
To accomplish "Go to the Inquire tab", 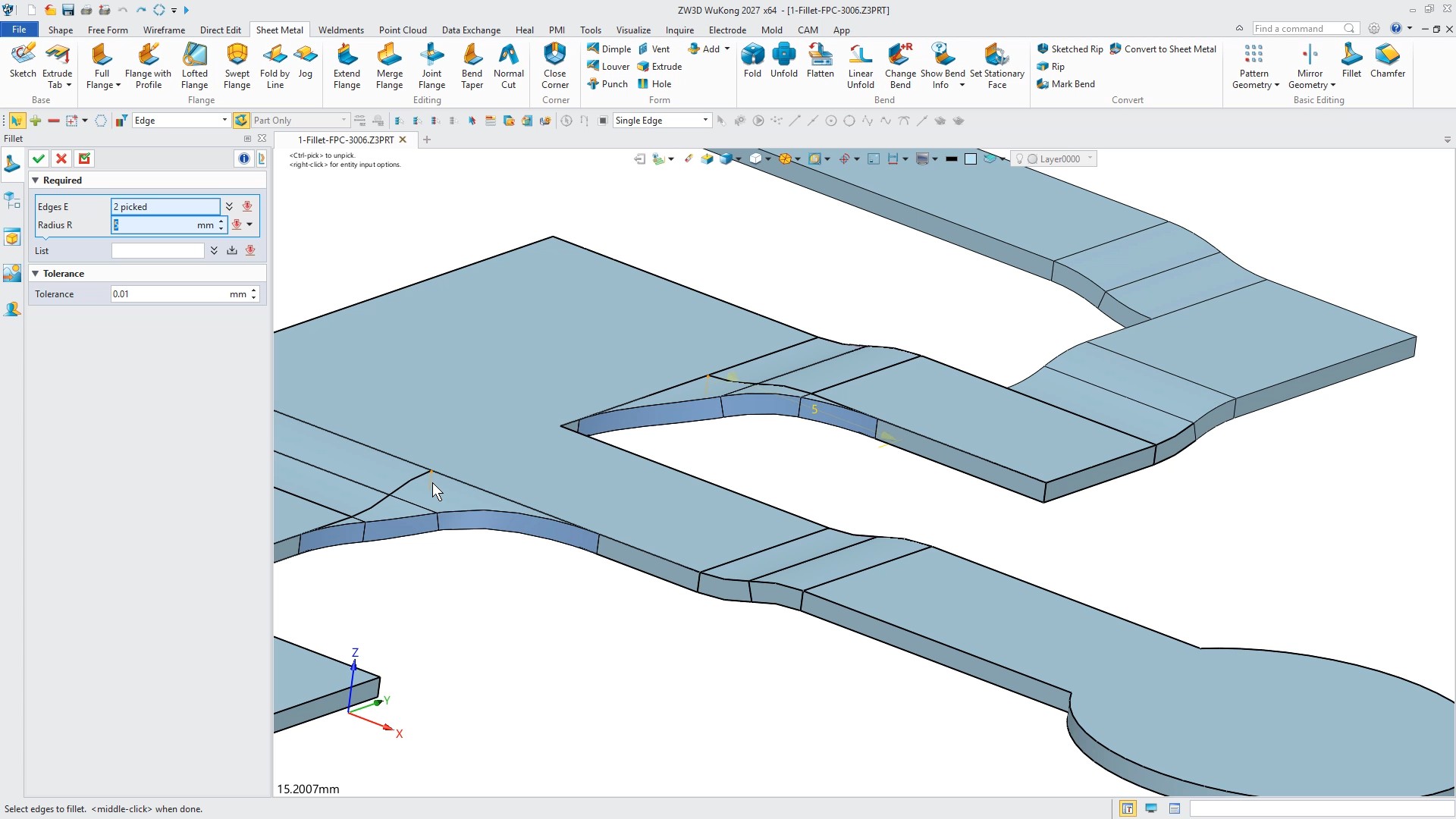I will tap(679, 30).
